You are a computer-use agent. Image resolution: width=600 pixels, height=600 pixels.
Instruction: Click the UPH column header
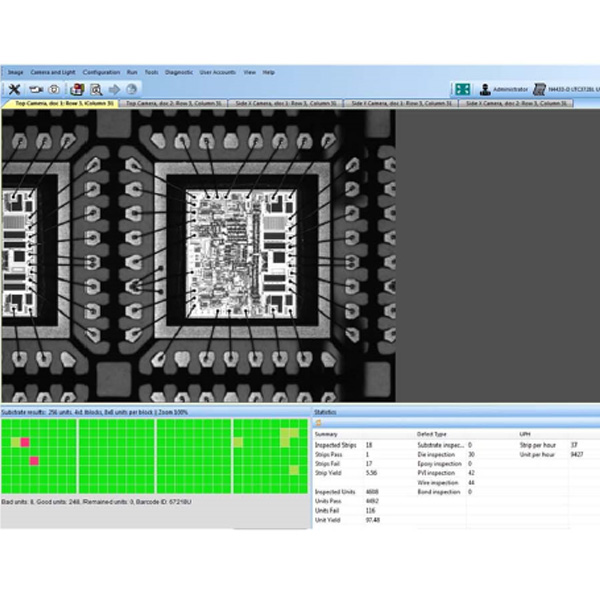pyautogui.click(x=525, y=434)
